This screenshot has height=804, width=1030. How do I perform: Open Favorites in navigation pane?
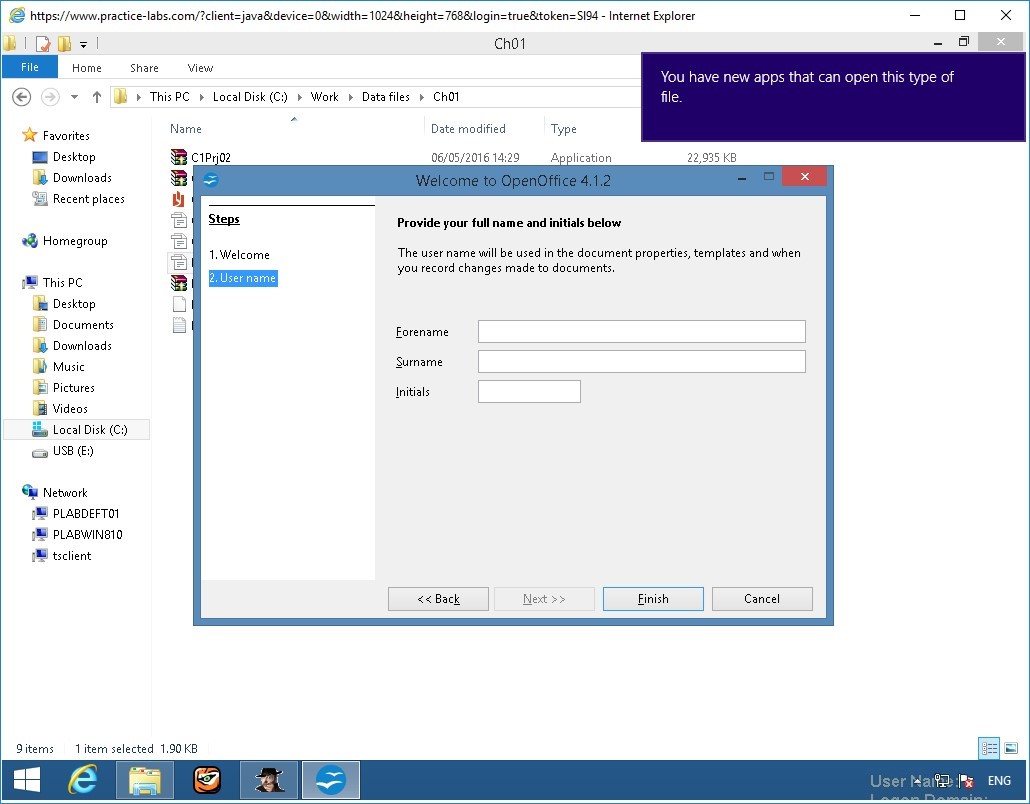pos(66,135)
